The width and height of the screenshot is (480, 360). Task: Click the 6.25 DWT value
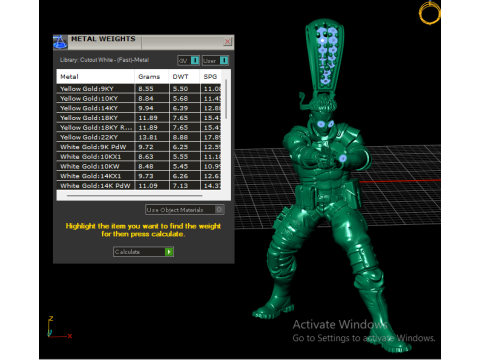[180, 147]
